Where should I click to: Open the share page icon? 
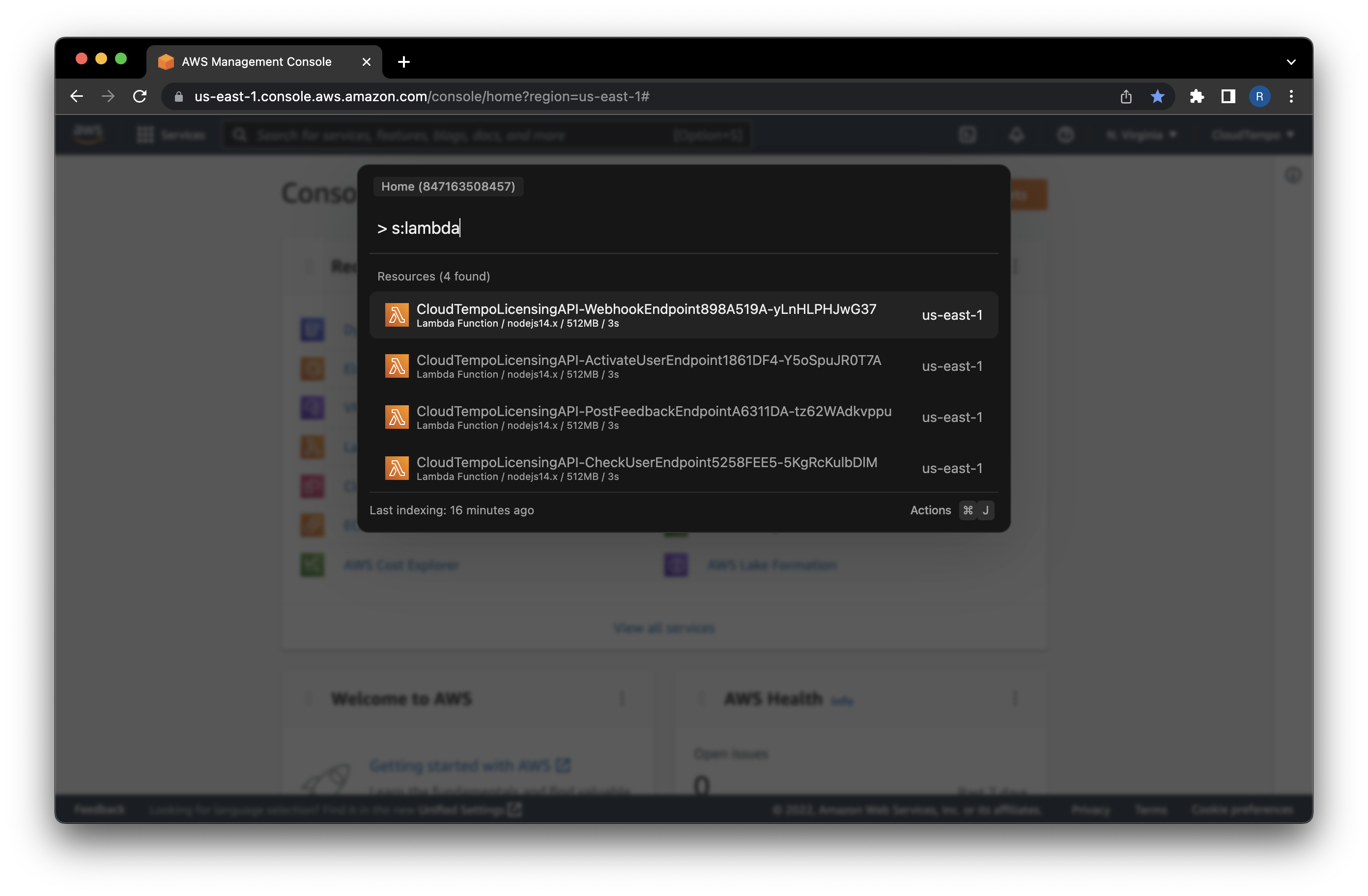tap(1125, 97)
